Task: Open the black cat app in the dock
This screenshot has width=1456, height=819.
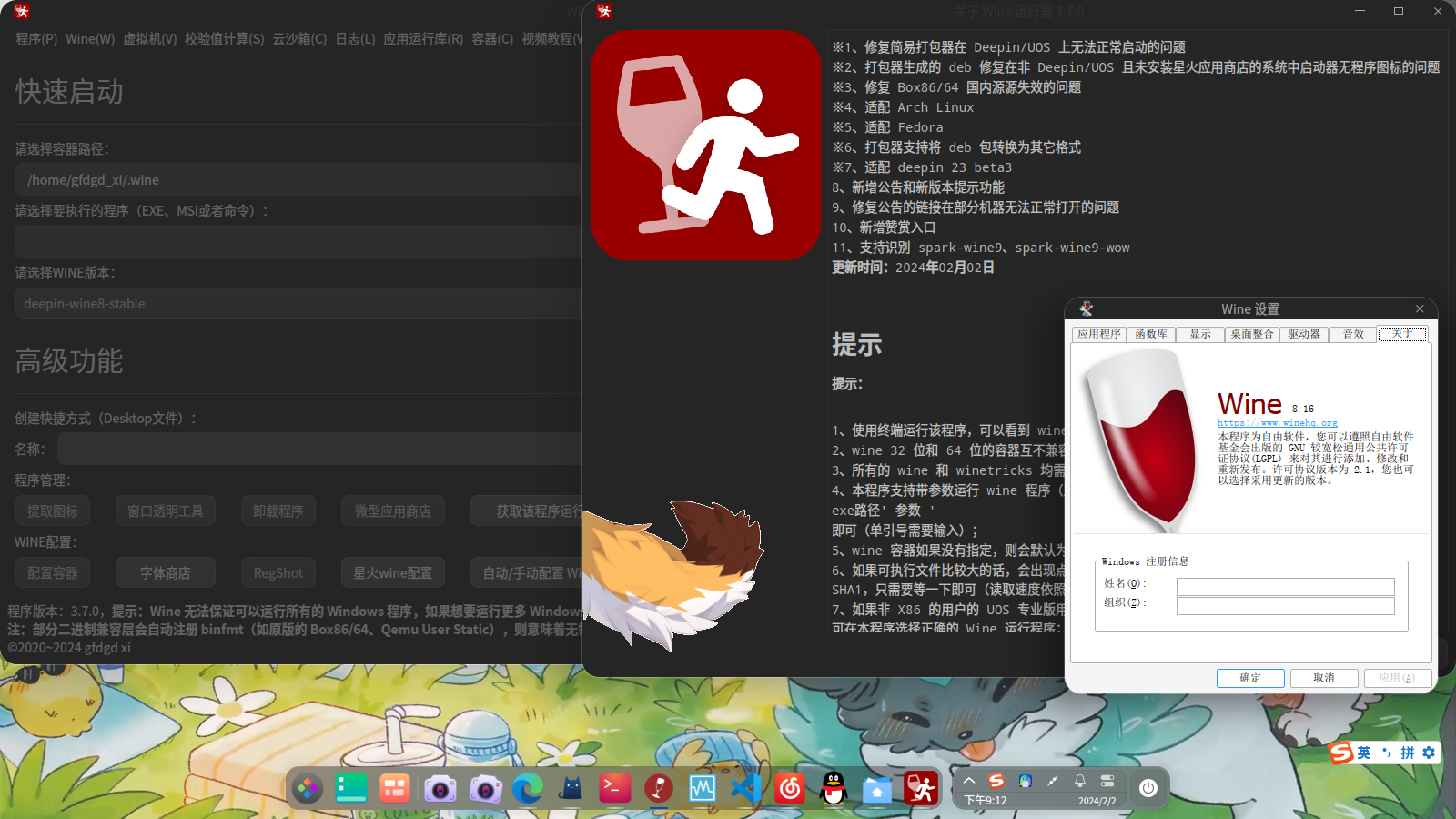Action: pyautogui.click(x=571, y=788)
